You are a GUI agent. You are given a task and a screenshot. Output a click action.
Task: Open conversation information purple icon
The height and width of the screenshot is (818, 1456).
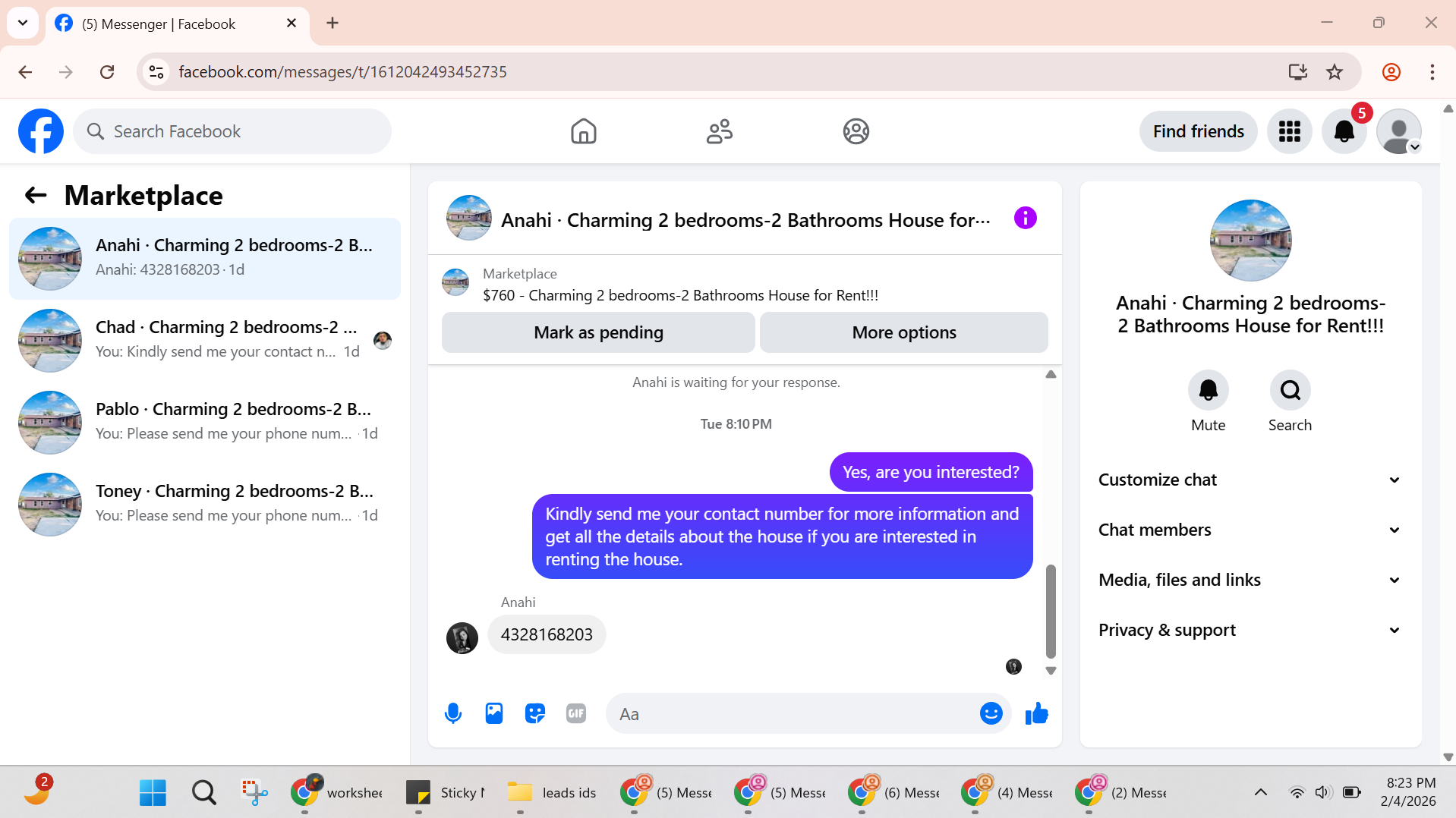(x=1025, y=219)
